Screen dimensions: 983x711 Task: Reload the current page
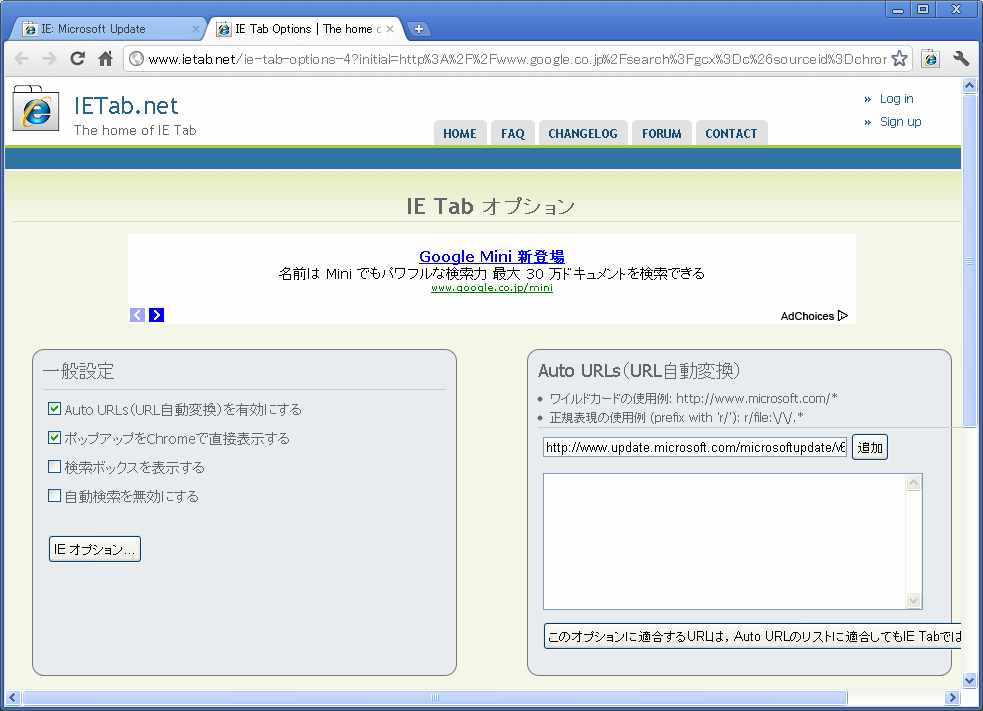click(77, 58)
